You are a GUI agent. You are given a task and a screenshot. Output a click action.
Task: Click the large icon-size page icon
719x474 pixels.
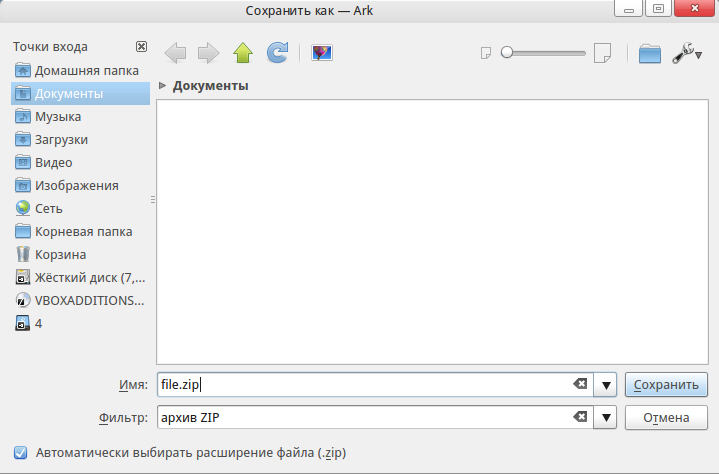pyautogui.click(x=602, y=53)
